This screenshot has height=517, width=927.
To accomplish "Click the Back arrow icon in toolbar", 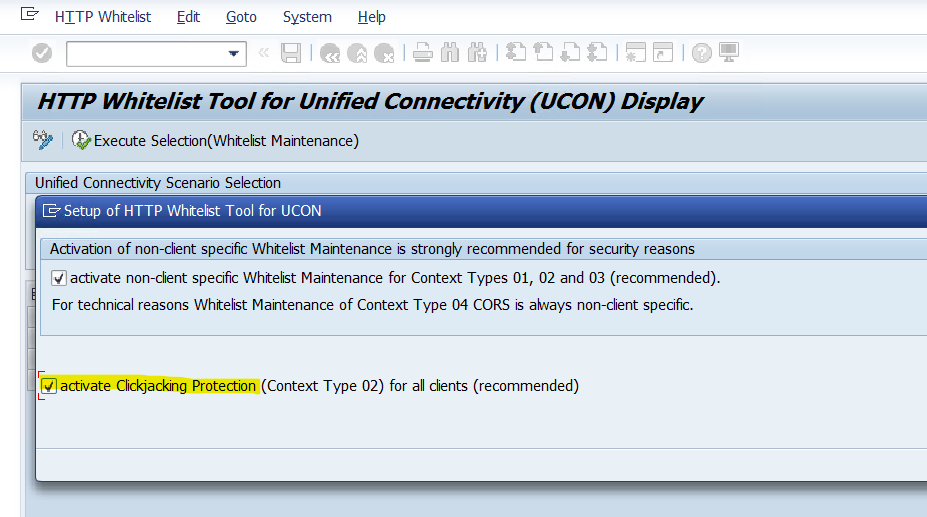I will coord(330,53).
